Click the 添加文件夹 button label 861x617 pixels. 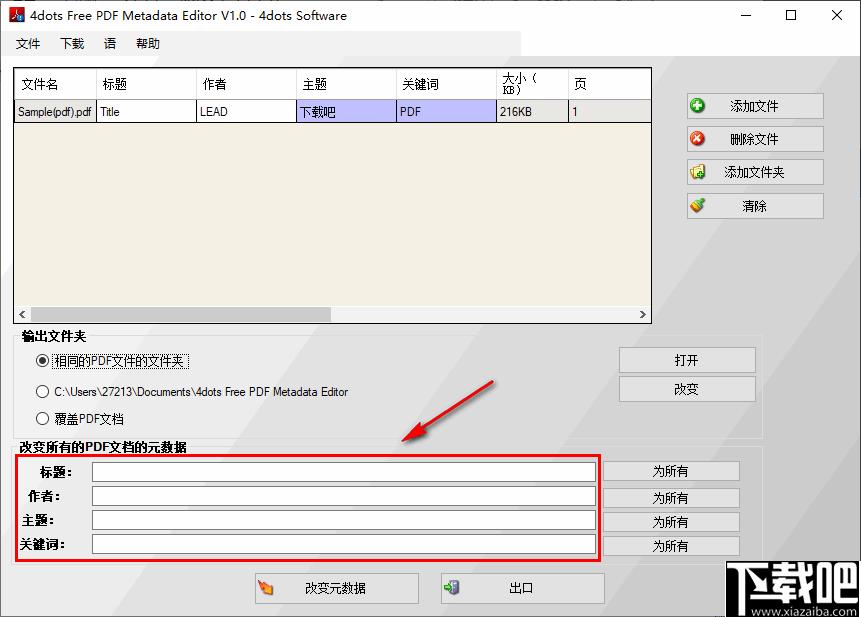[x=754, y=172]
